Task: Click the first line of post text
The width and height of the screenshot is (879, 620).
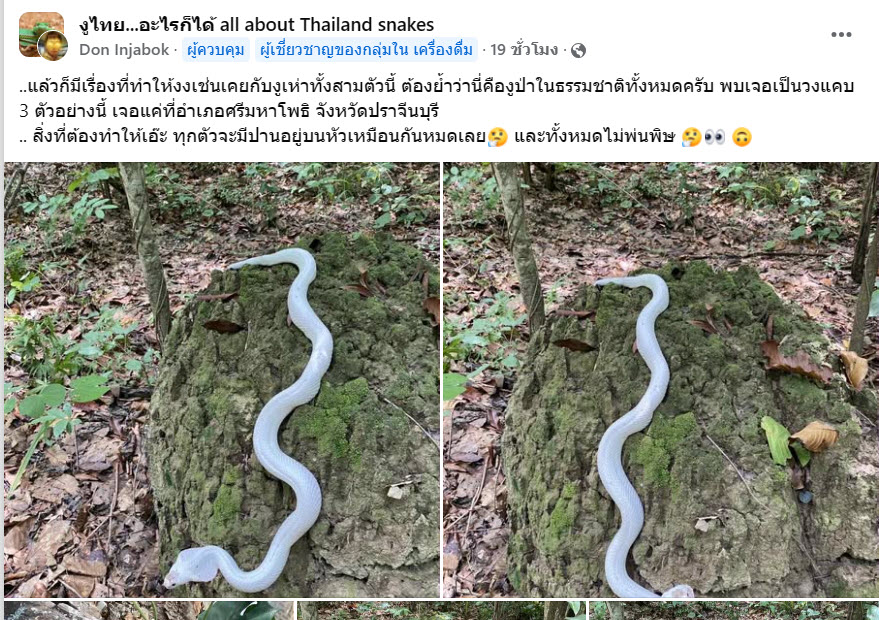Action: (437, 86)
